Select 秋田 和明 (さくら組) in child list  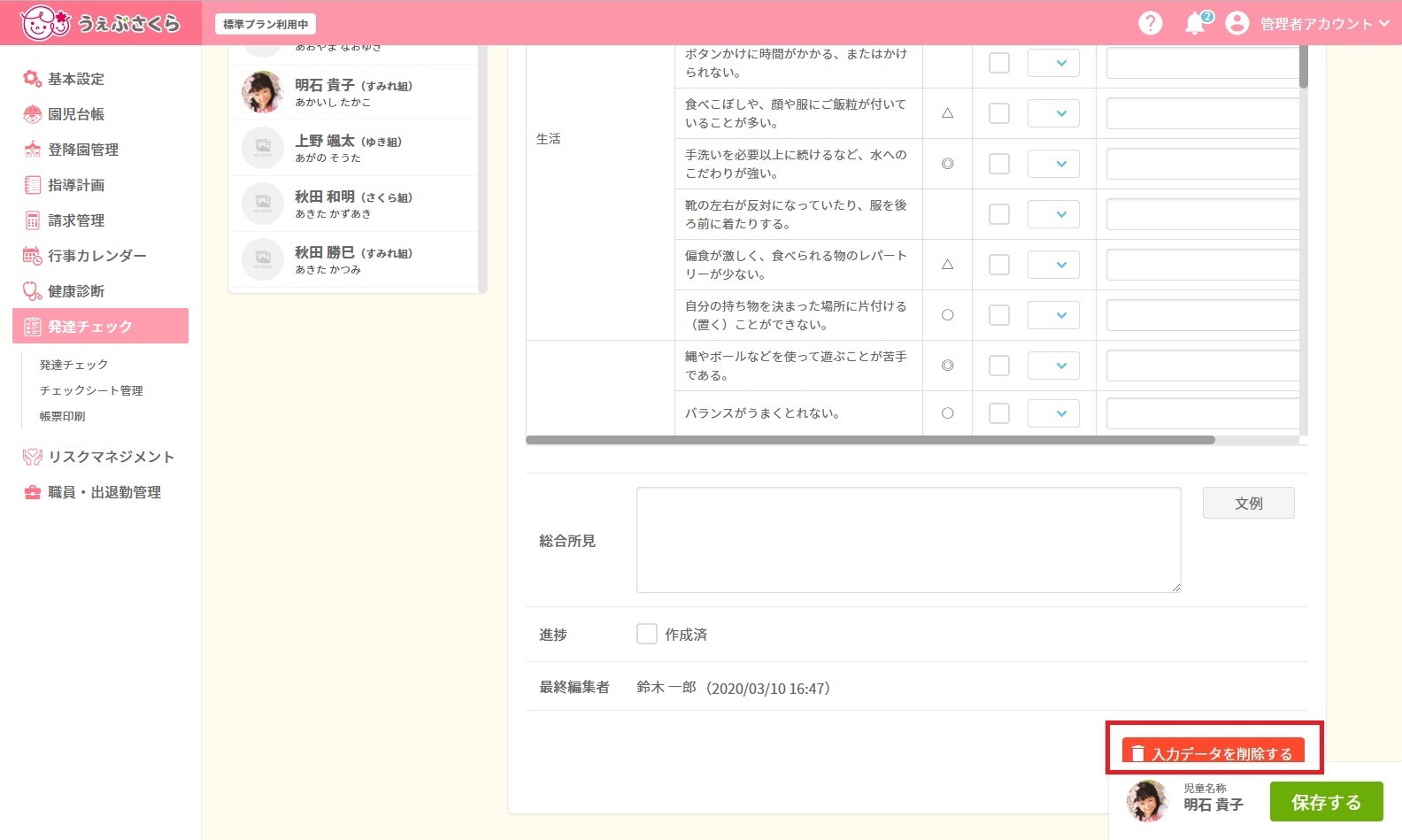click(353, 204)
